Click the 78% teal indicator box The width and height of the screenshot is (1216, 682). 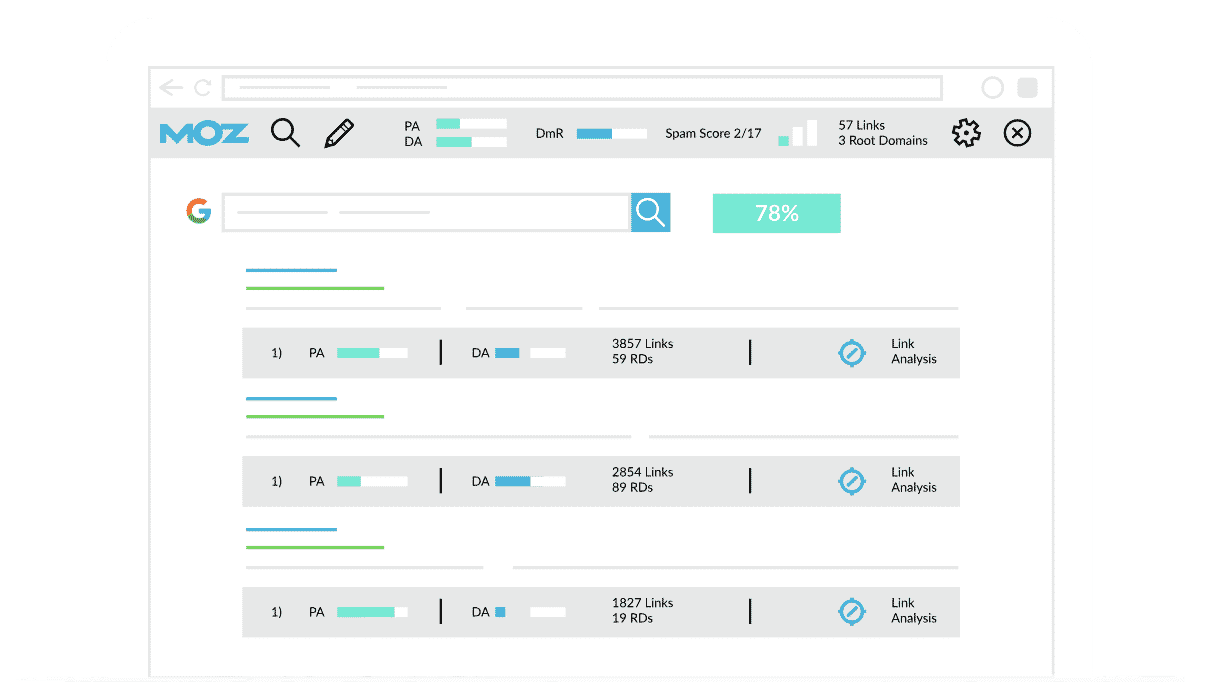(777, 213)
